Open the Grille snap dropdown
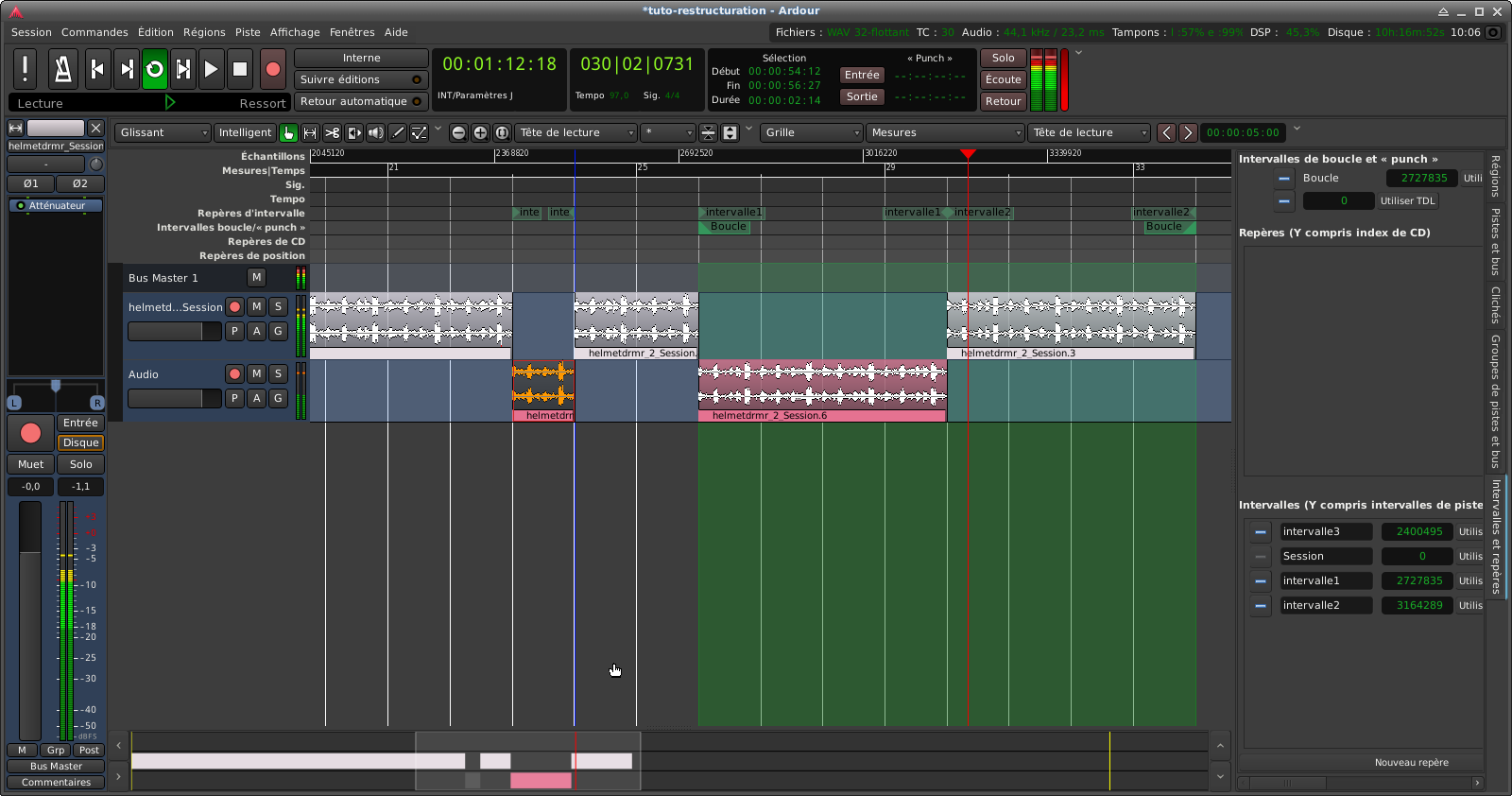The height and width of the screenshot is (796, 1512). [x=812, y=133]
